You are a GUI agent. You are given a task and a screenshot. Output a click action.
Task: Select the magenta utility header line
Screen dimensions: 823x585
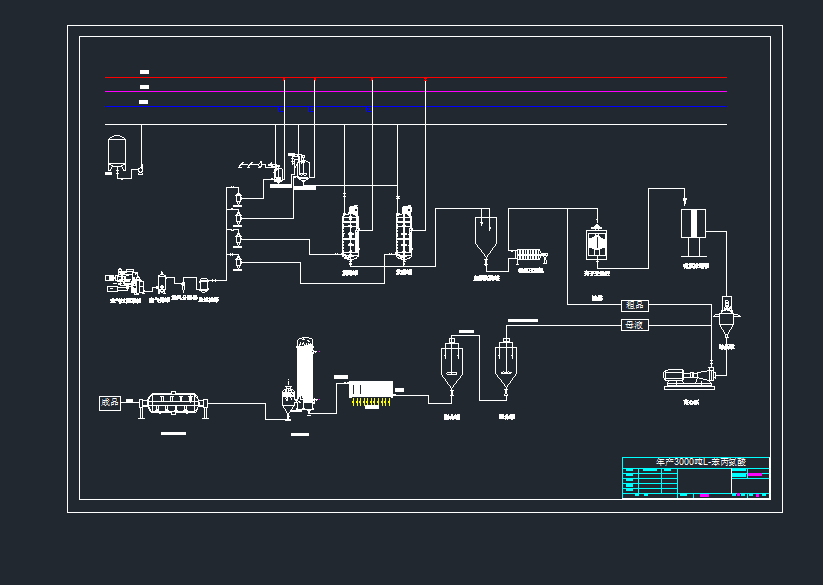[x=416, y=92]
